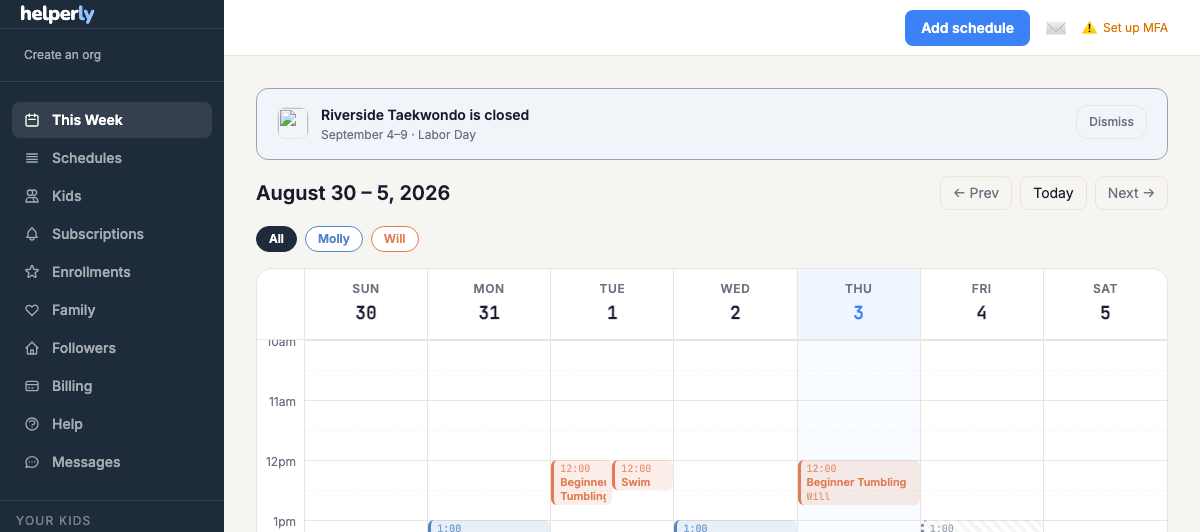Open the This Week menu item

point(112,120)
